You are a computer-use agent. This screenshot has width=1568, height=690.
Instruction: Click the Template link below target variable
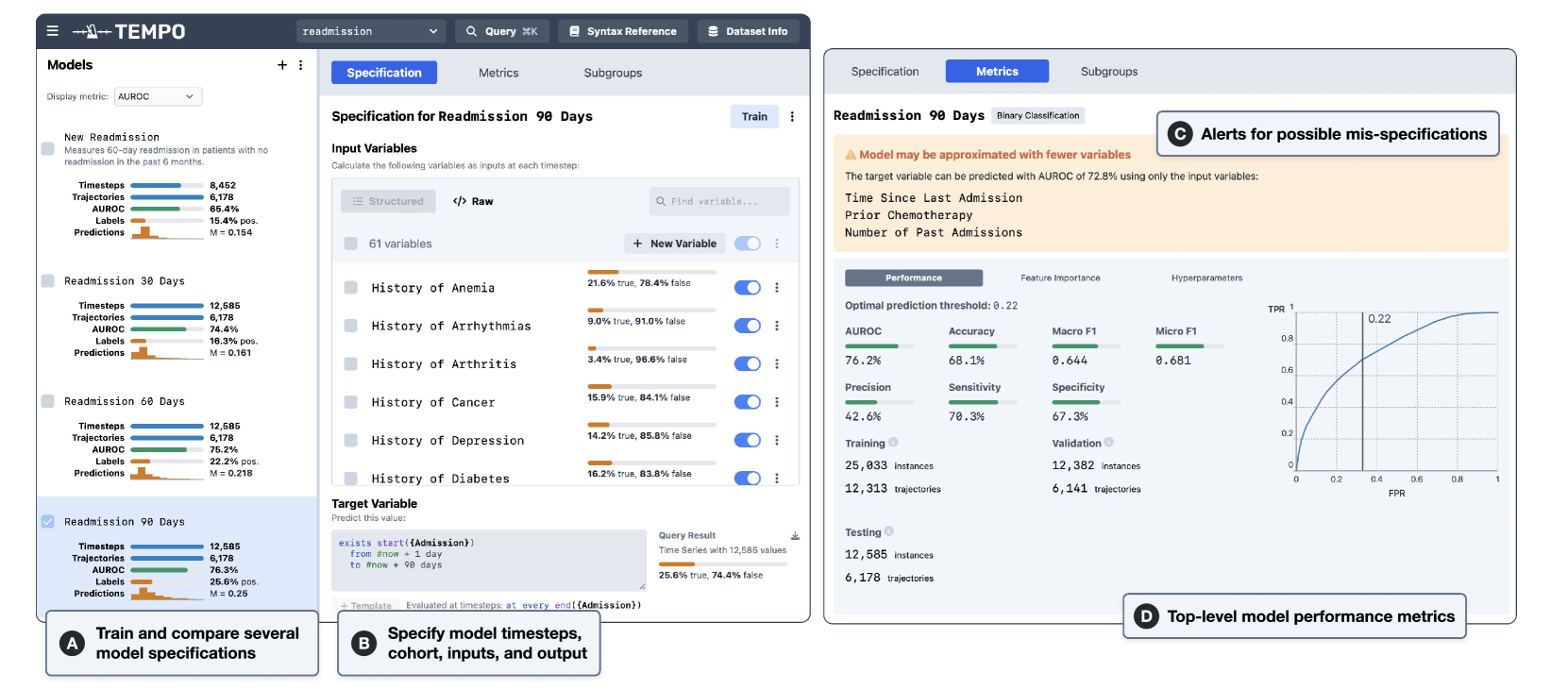pos(365,606)
